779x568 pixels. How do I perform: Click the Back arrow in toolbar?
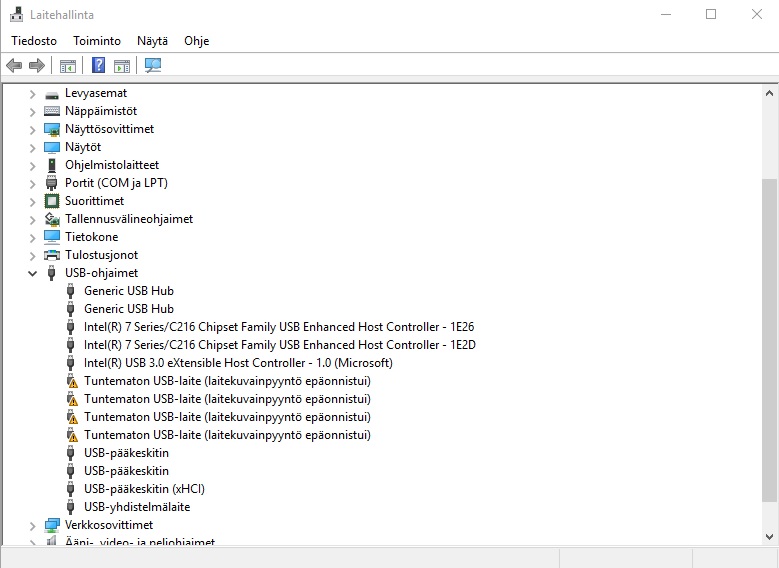pyautogui.click(x=14, y=66)
